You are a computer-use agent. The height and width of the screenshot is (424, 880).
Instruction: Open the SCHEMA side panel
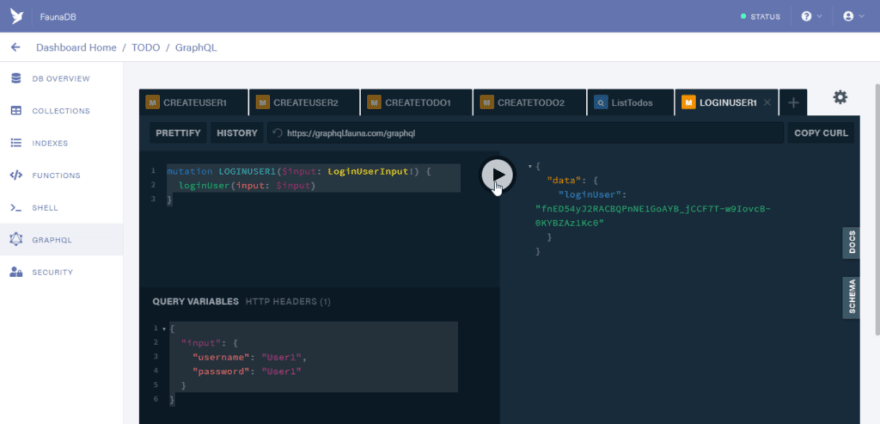tap(851, 298)
